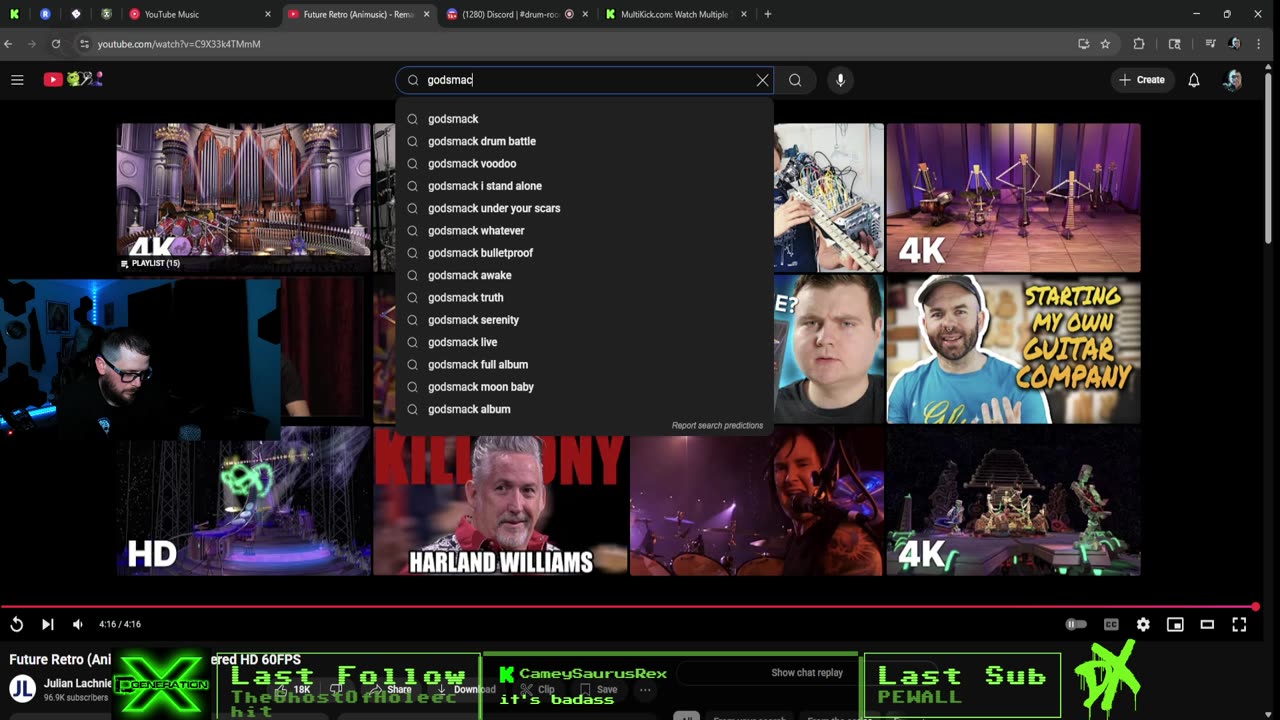Replay the video with the replay button

point(17,624)
